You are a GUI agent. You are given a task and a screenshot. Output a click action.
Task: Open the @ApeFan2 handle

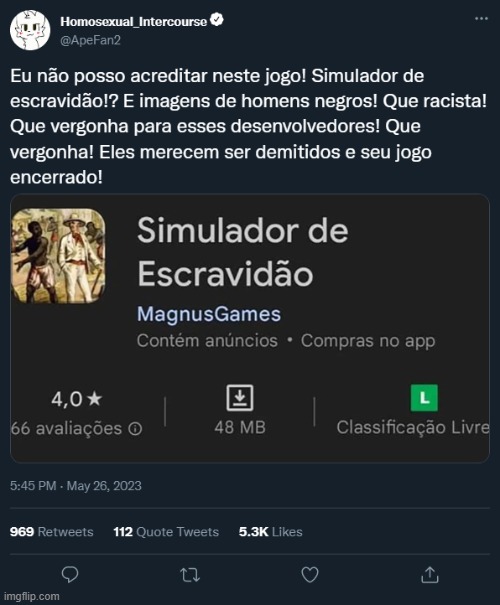pos(90,40)
